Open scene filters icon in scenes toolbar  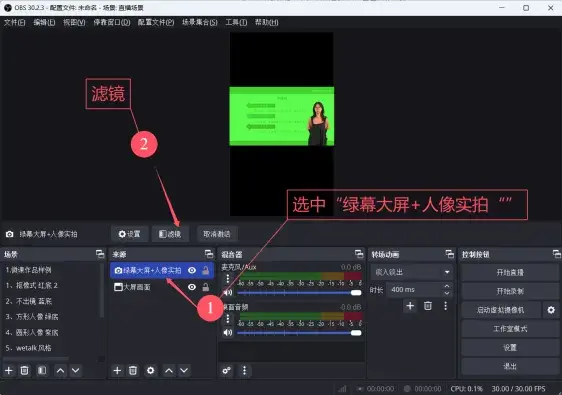42,370
